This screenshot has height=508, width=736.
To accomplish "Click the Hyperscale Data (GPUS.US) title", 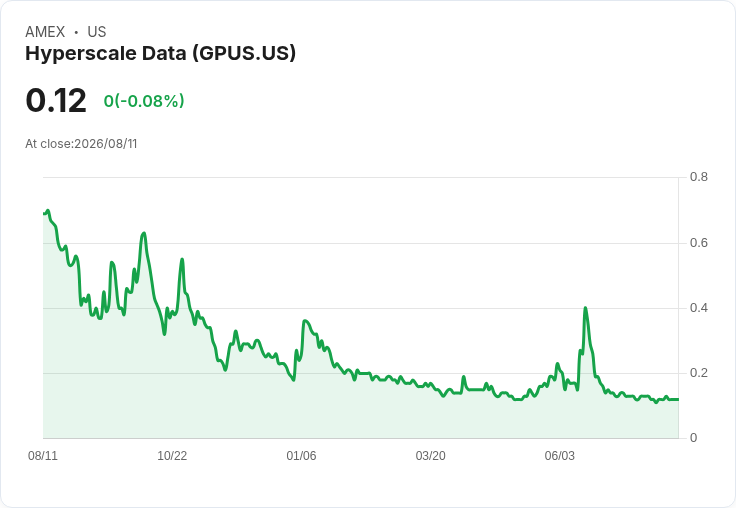I will pyautogui.click(x=161, y=54).
